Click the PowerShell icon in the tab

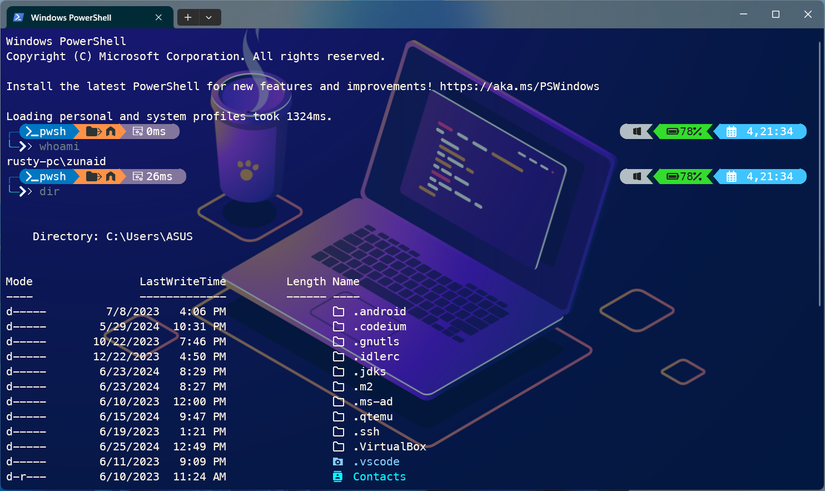(18, 17)
